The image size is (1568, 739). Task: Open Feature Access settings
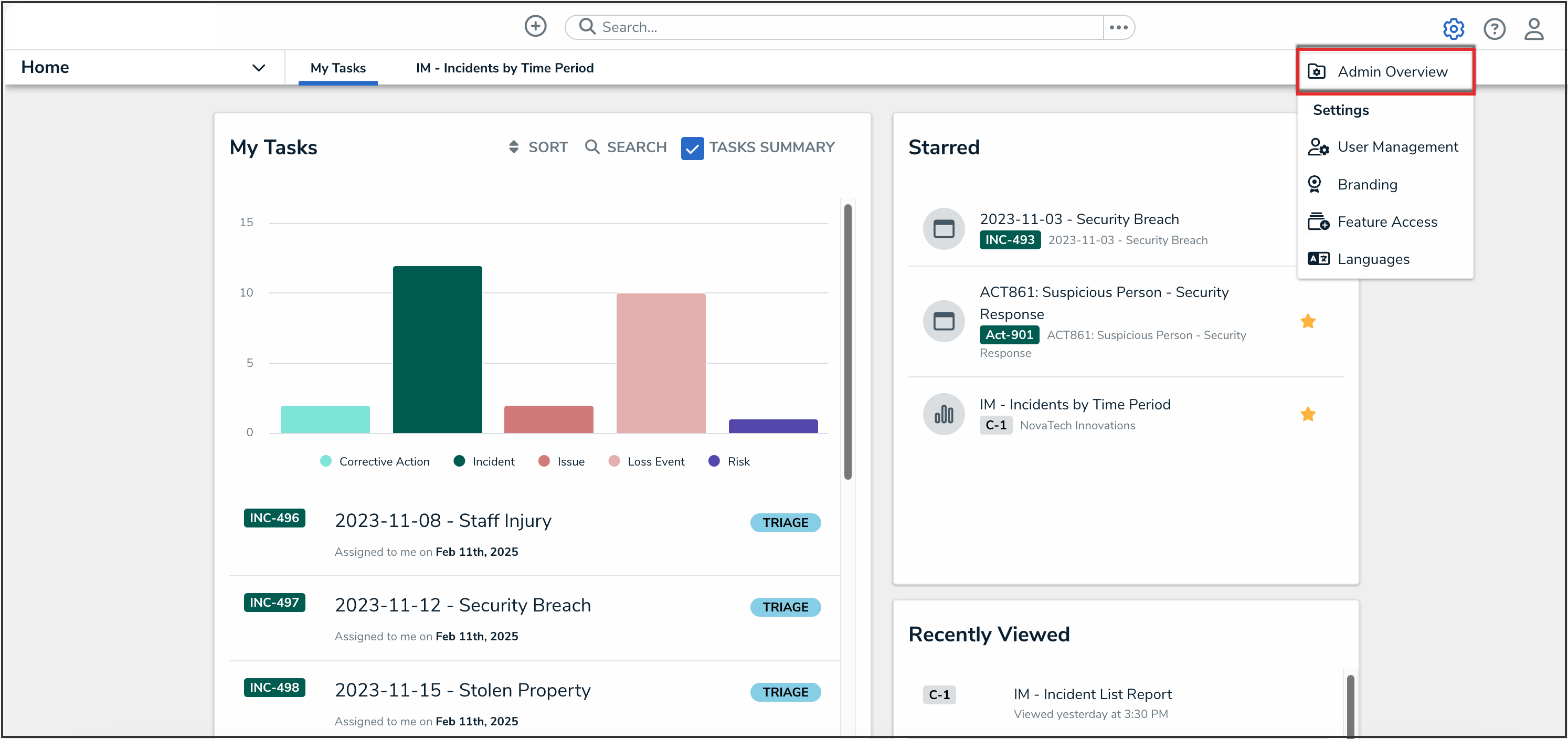pyautogui.click(x=1388, y=221)
